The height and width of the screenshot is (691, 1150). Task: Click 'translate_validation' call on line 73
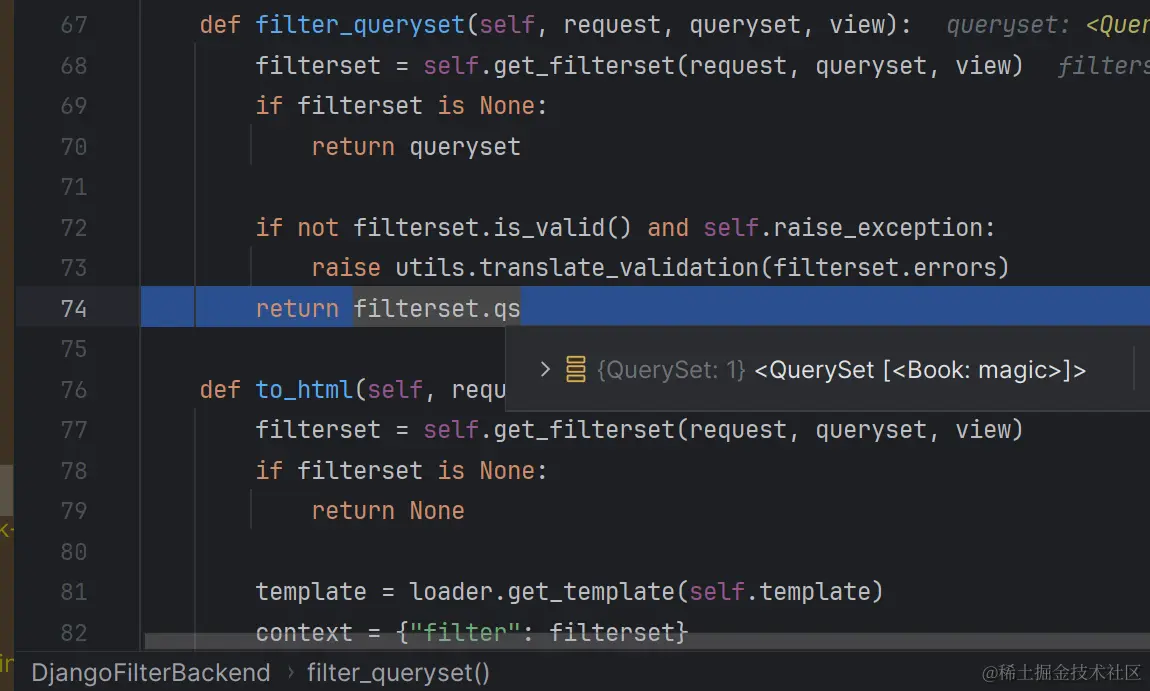pyautogui.click(x=618, y=268)
